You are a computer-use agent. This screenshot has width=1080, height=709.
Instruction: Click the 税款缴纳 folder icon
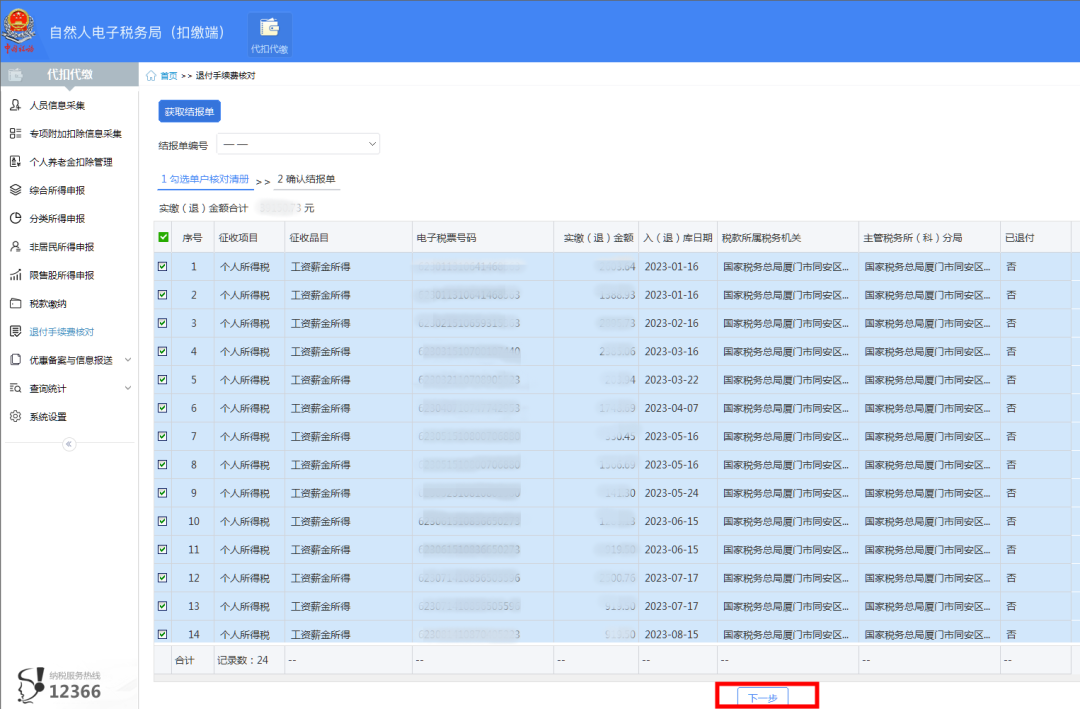[x=15, y=302]
